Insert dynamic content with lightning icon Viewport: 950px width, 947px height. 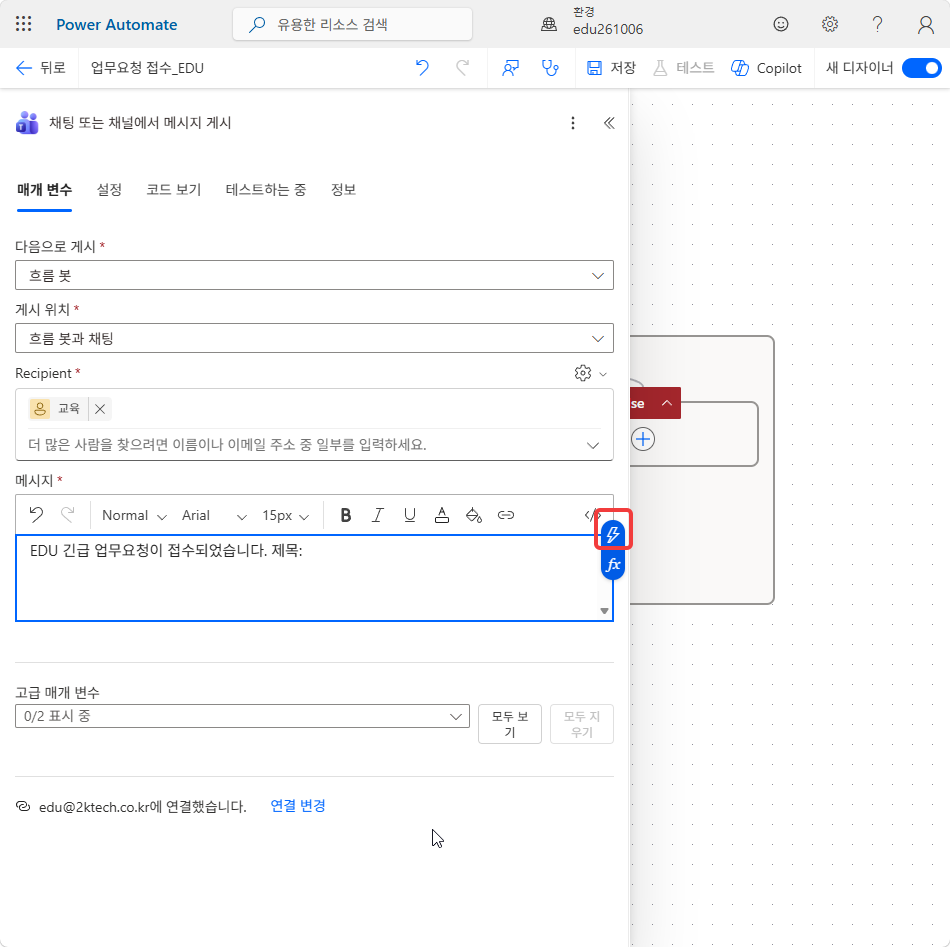(613, 534)
